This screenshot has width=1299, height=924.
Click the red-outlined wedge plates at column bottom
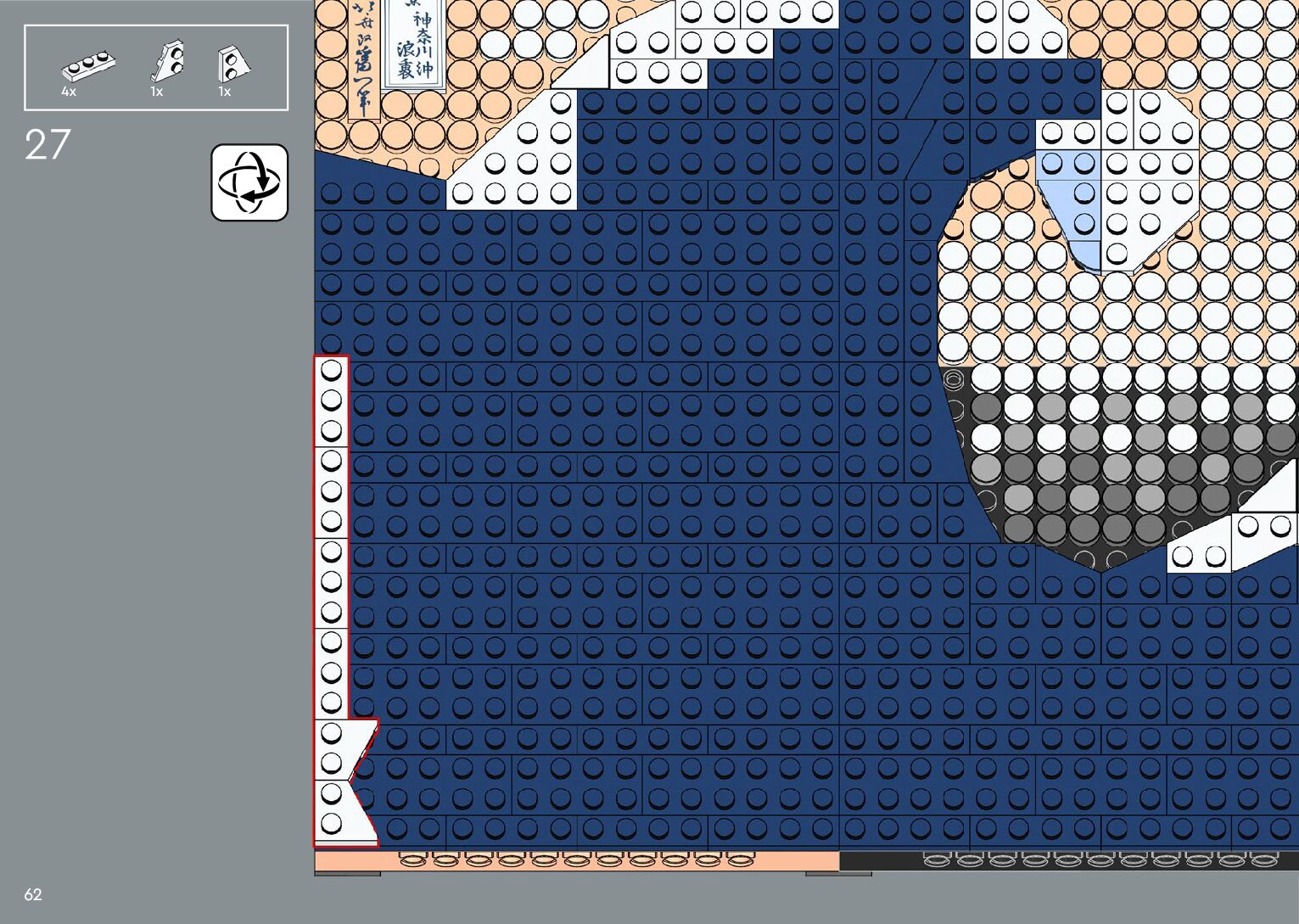(344, 781)
